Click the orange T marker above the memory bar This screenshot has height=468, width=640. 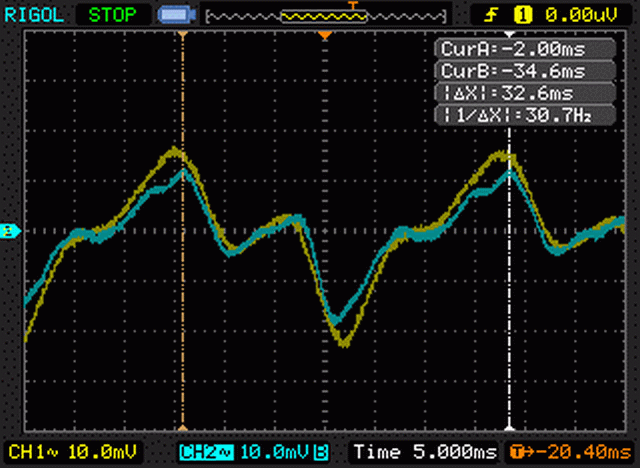tap(353, 5)
